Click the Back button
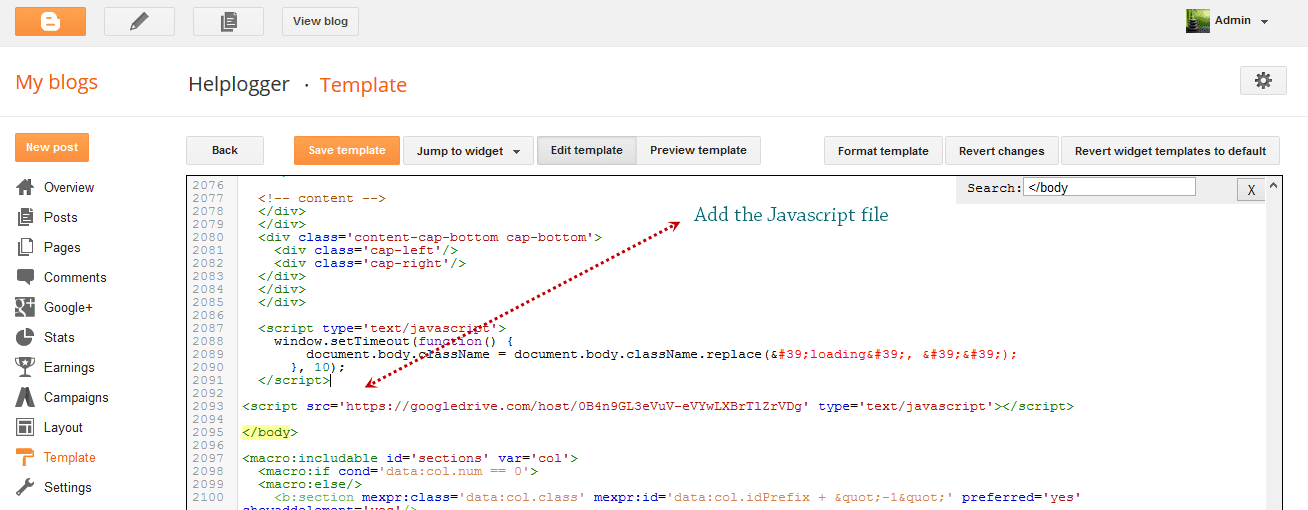The width and height of the screenshot is (1308, 510). click(x=225, y=150)
